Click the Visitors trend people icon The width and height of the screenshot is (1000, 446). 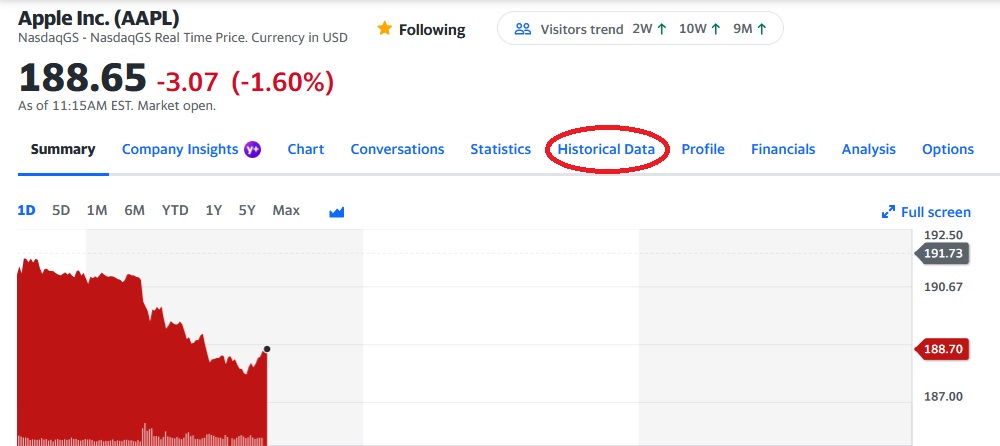click(x=522, y=29)
